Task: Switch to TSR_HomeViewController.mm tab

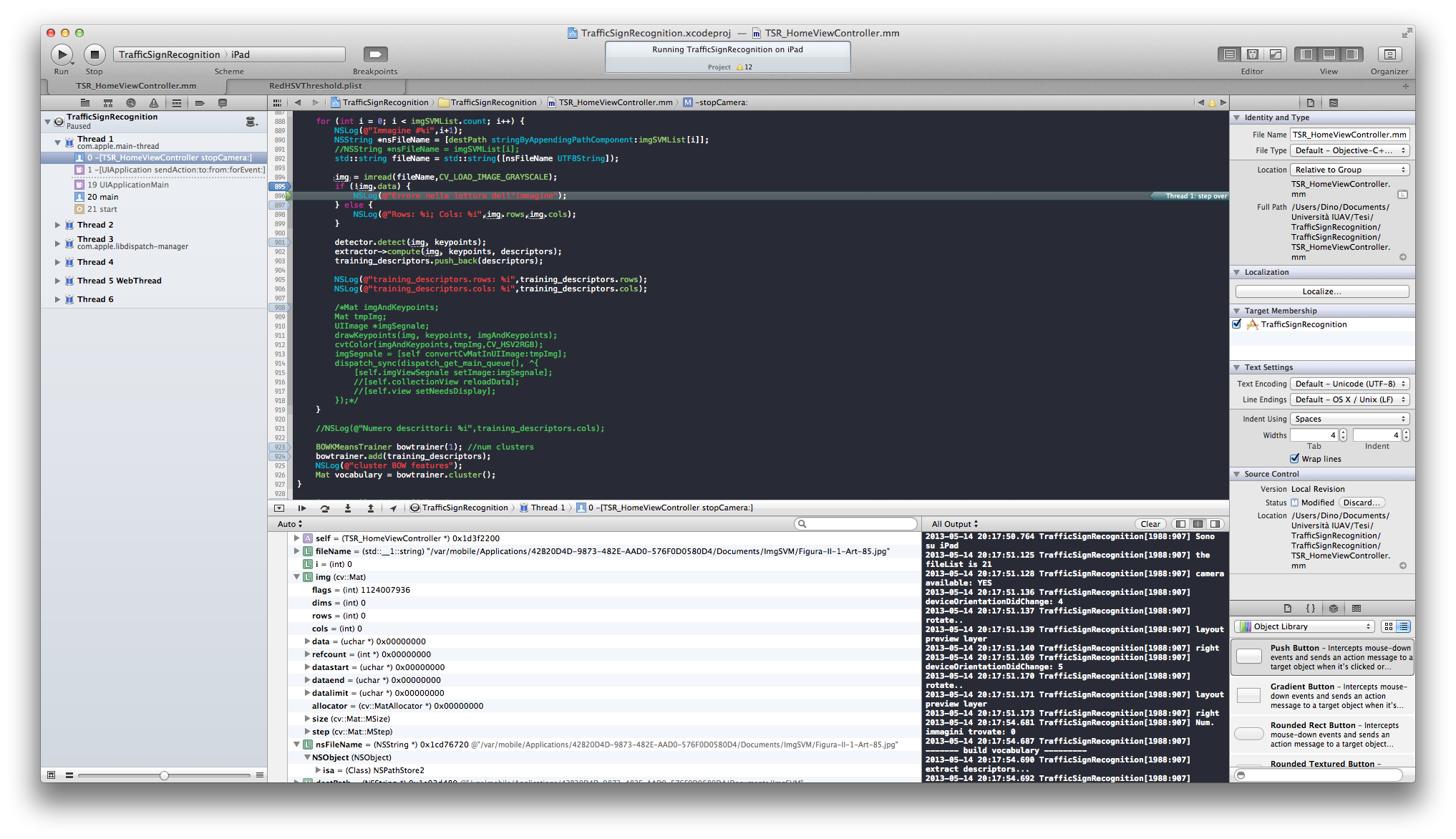Action: (x=136, y=86)
